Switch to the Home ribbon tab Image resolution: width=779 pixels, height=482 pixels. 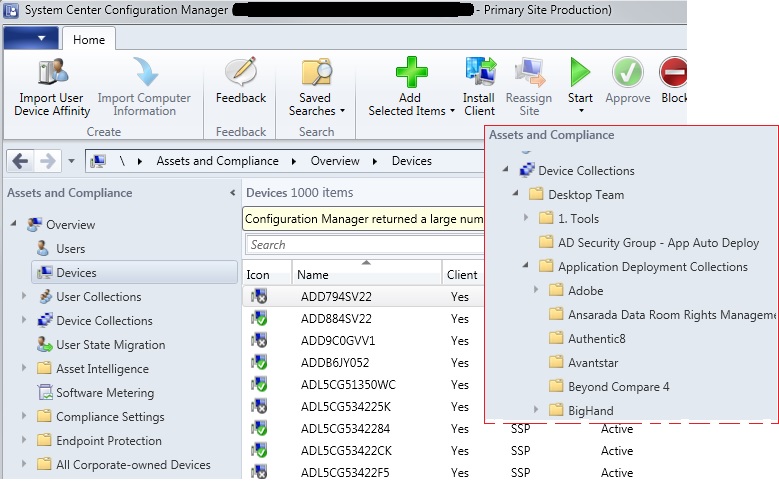pyautogui.click(x=89, y=39)
